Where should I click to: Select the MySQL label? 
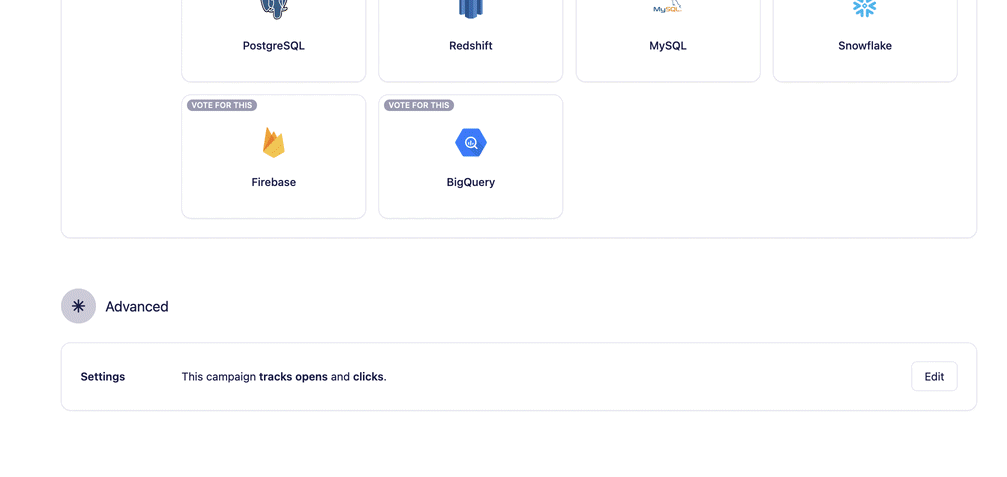(x=668, y=46)
